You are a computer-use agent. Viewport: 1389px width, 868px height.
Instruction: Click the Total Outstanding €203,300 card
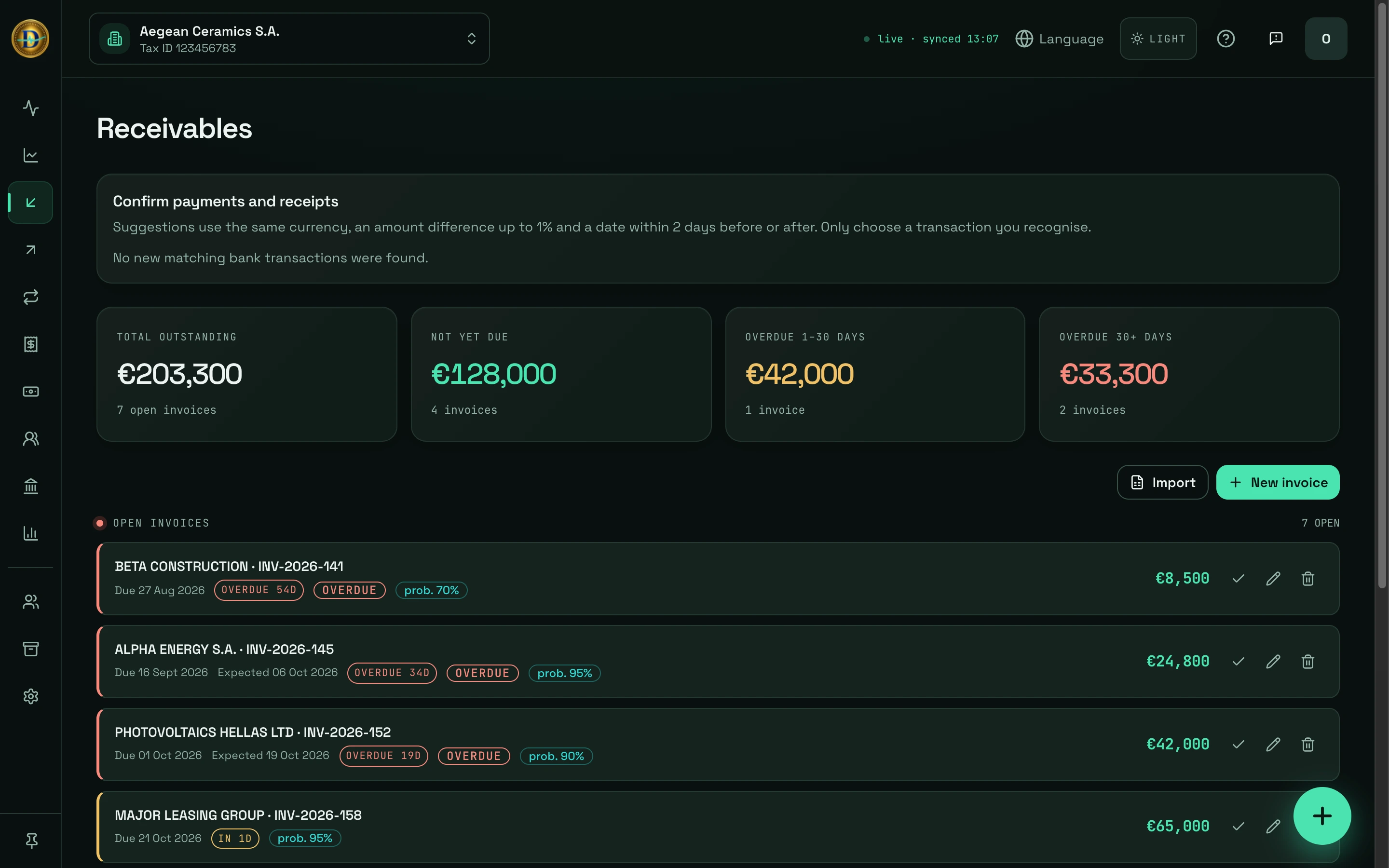click(x=247, y=374)
